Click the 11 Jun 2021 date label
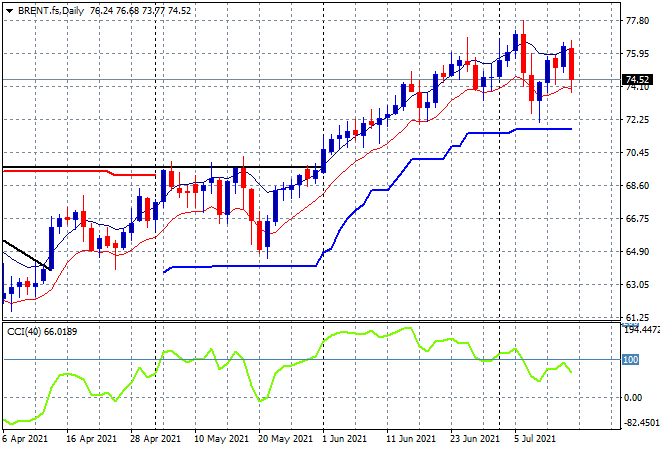 (x=411, y=439)
